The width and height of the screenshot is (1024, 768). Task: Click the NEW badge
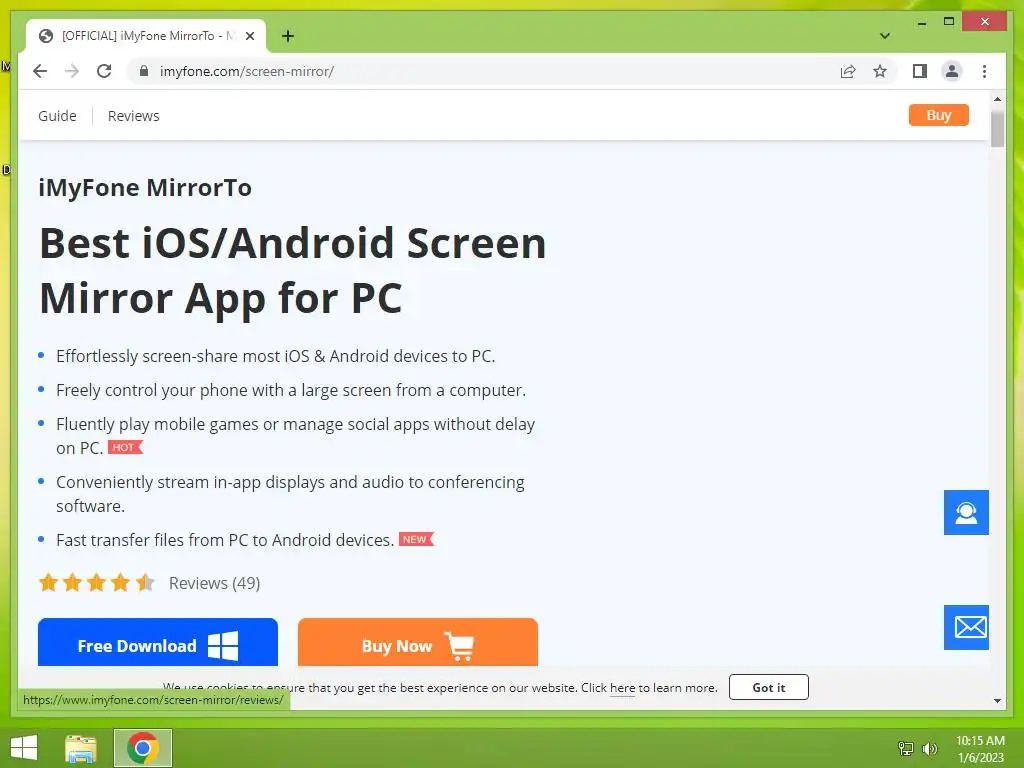pyautogui.click(x=416, y=539)
